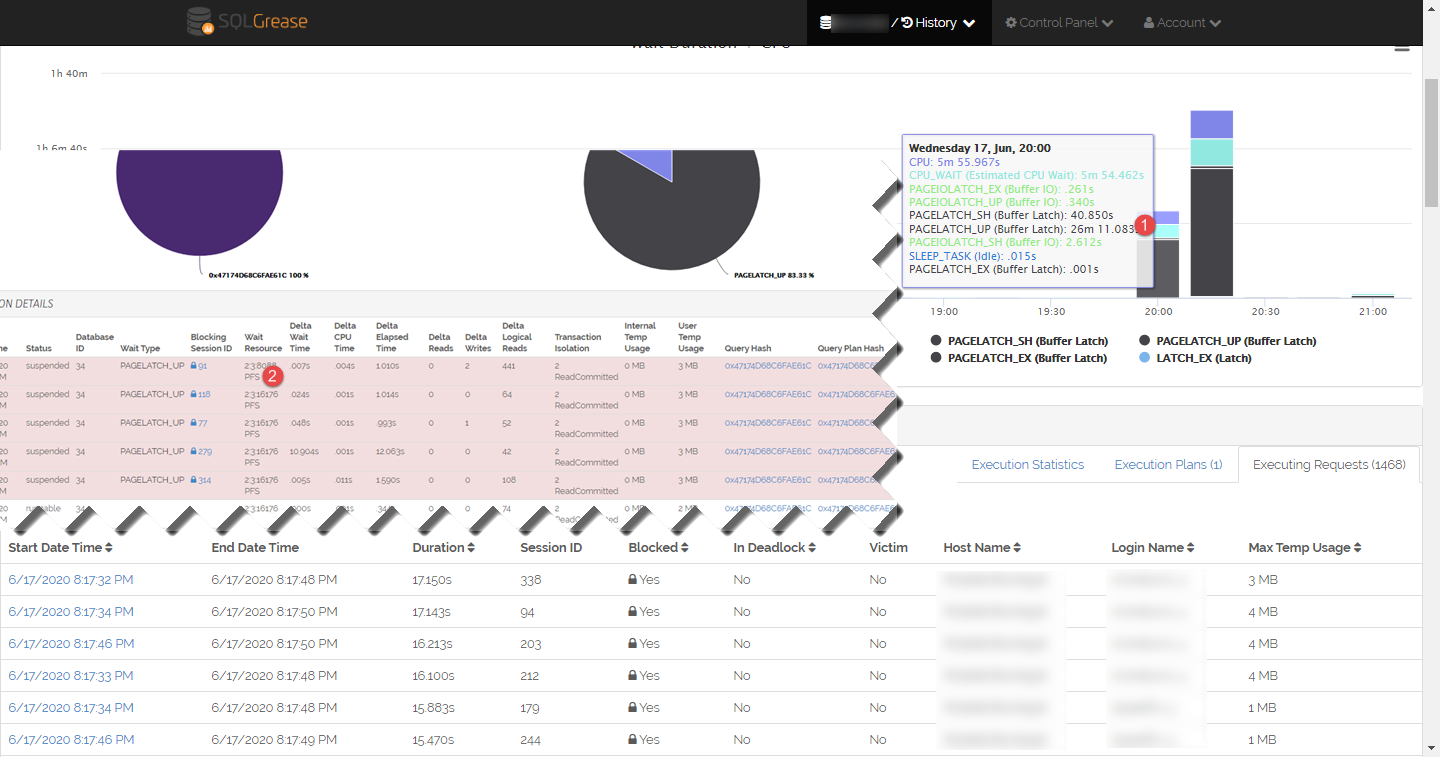Open start time link for session 203

click(71, 644)
